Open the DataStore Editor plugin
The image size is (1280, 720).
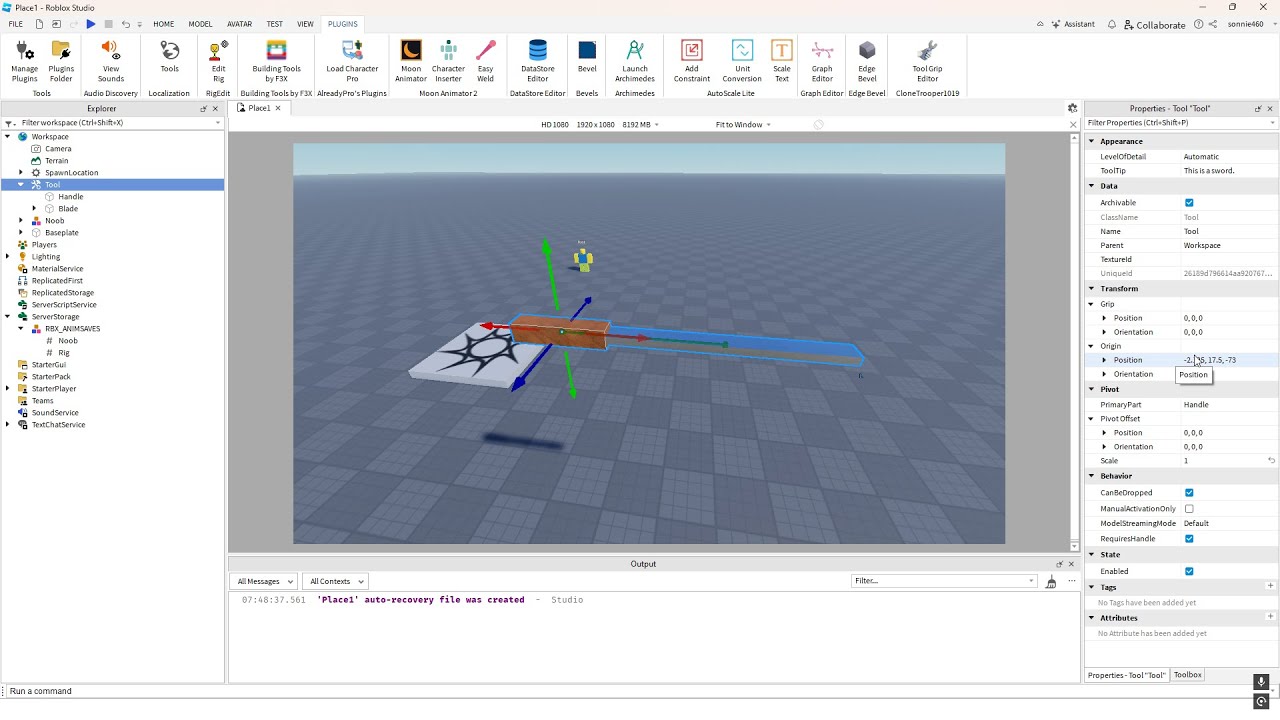point(538,62)
